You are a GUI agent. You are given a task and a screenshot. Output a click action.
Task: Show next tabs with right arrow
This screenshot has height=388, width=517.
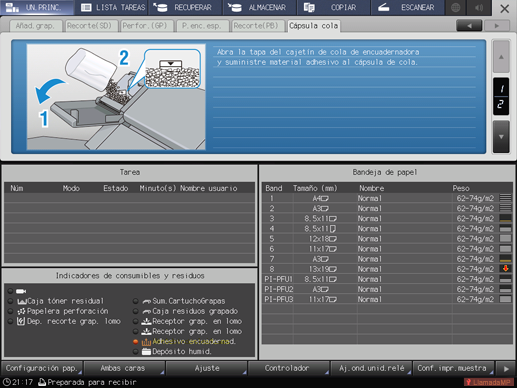point(497,26)
